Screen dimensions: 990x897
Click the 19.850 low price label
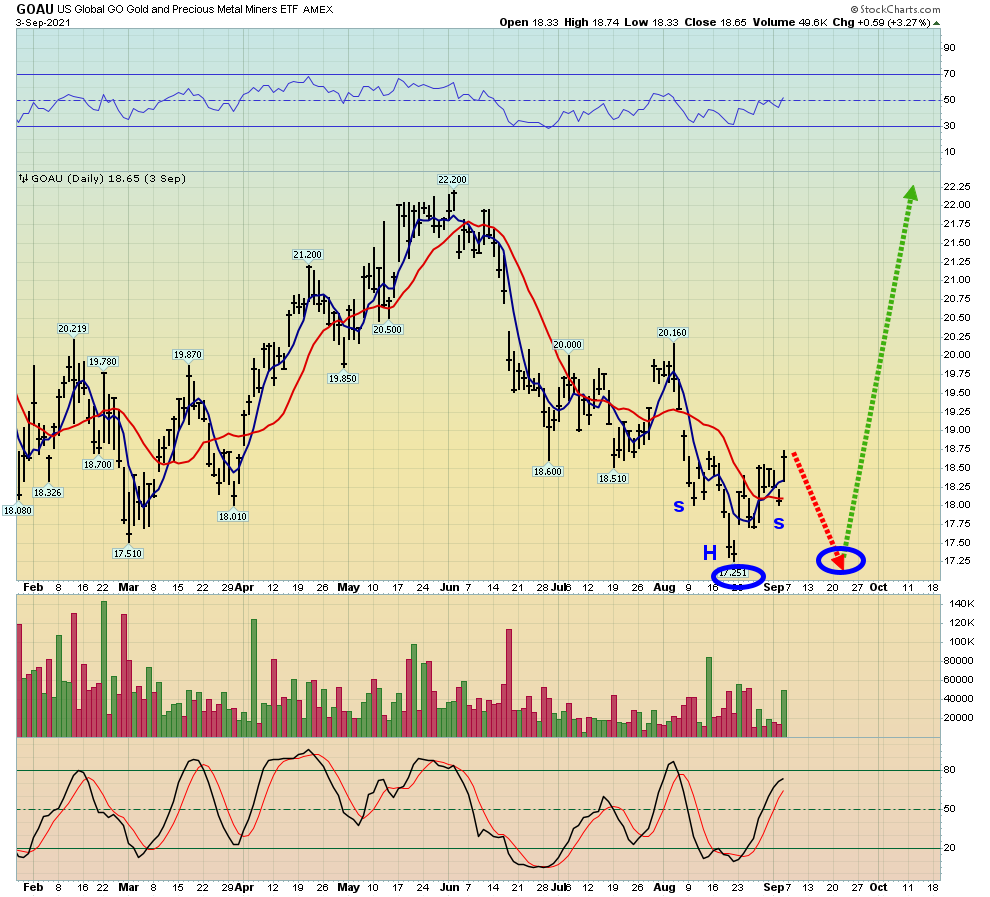pyautogui.click(x=343, y=379)
